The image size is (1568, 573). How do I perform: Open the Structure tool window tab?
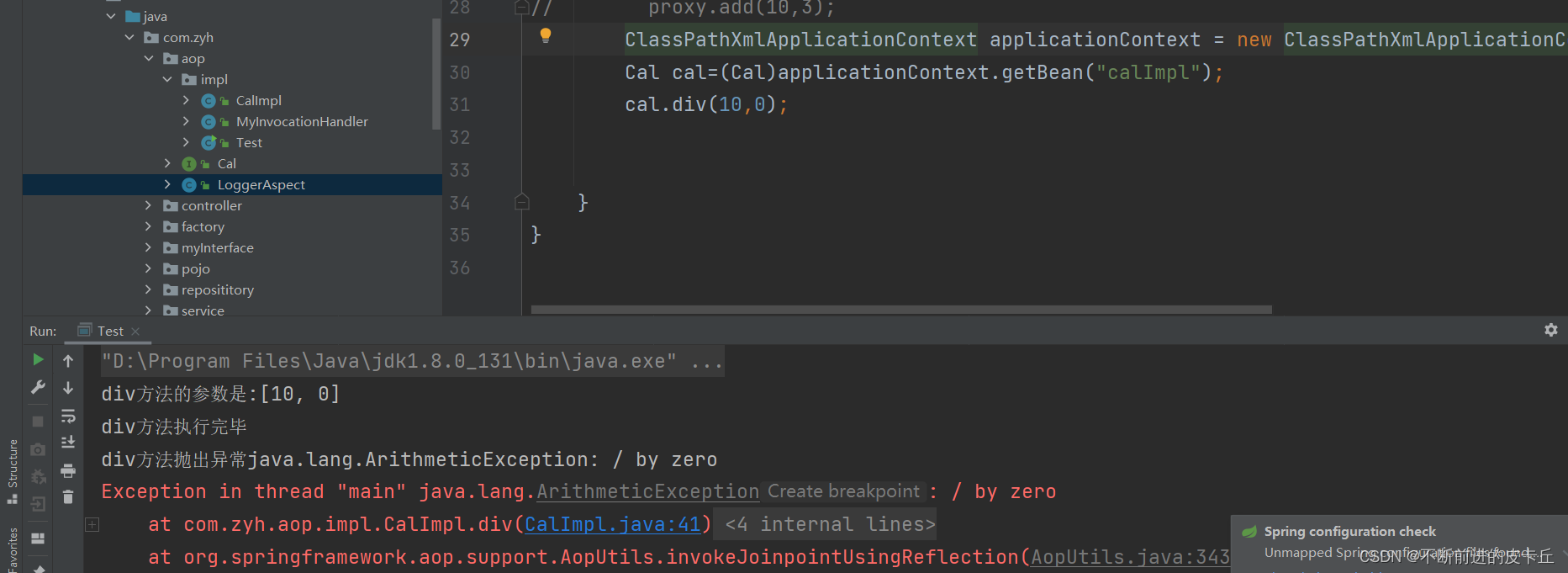[x=12, y=471]
